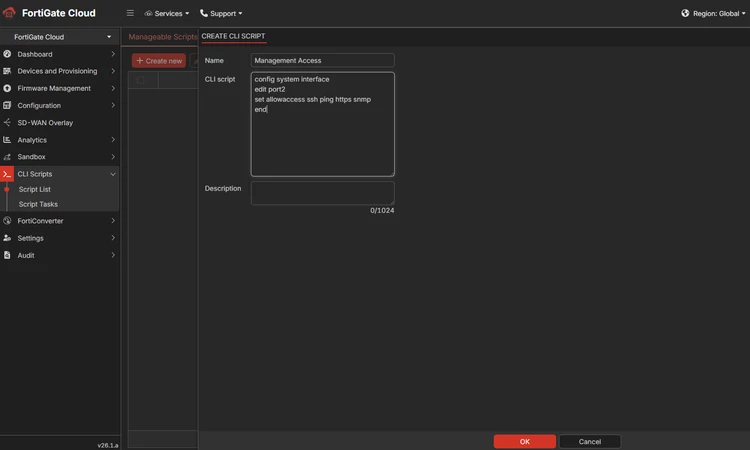Switch to Manageable Scripts tab
Image resolution: width=750 pixels, height=450 pixels.
(x=163, y=37)
